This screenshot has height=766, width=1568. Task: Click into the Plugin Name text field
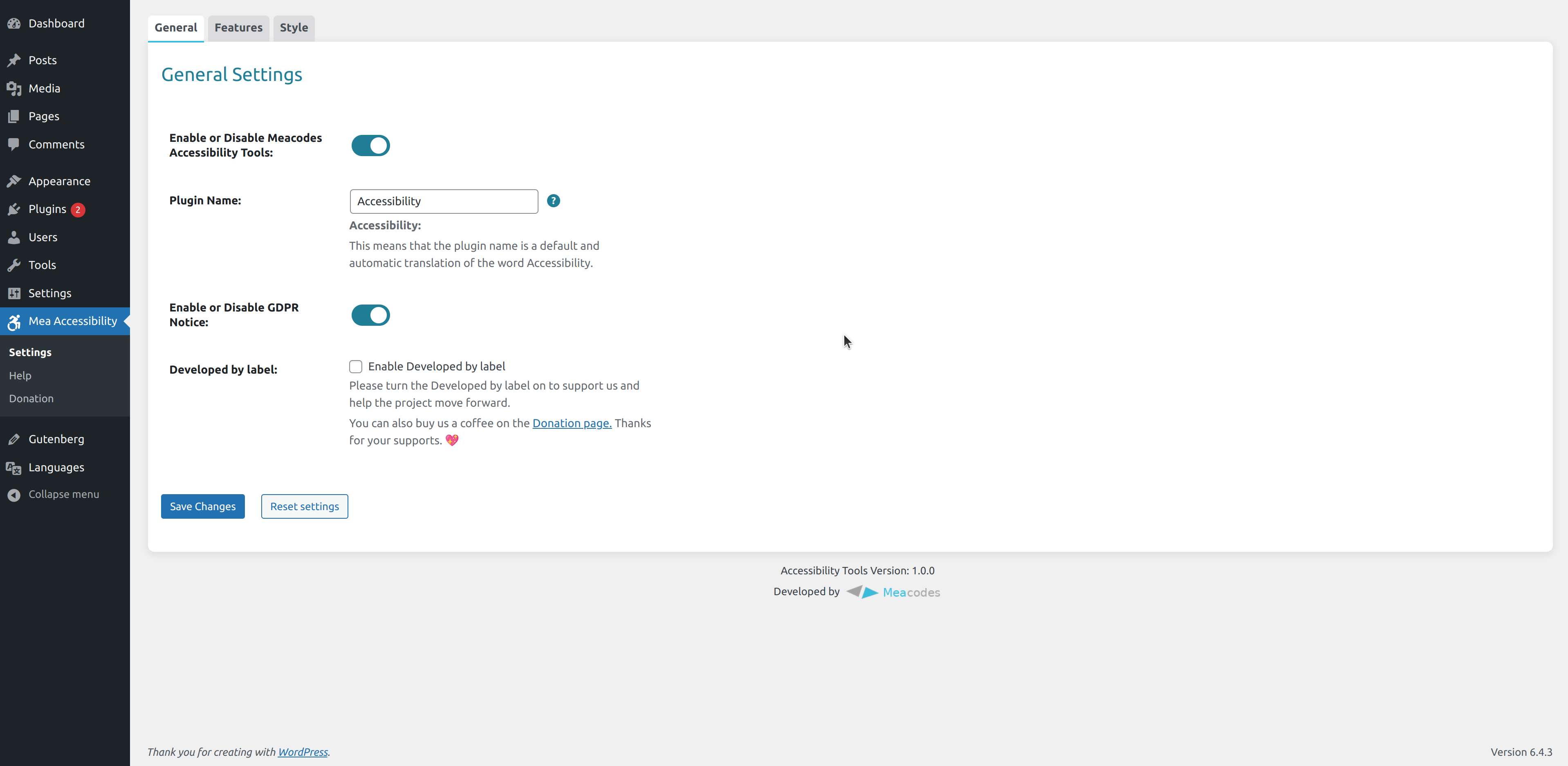coord(443,202)
